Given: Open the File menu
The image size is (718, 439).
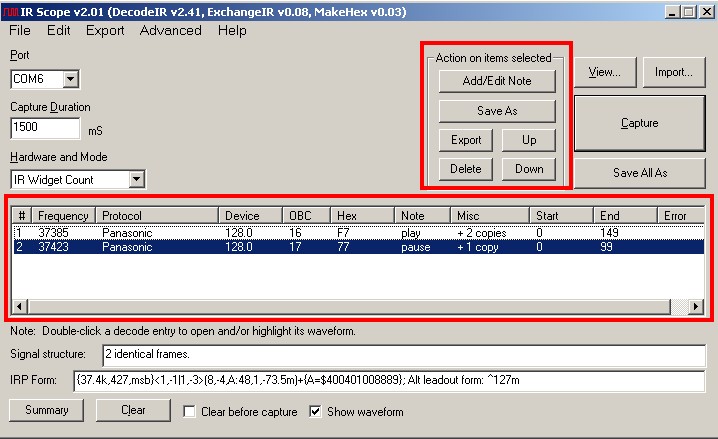Looking at the screenshot, I should click(x=20, y=30).
